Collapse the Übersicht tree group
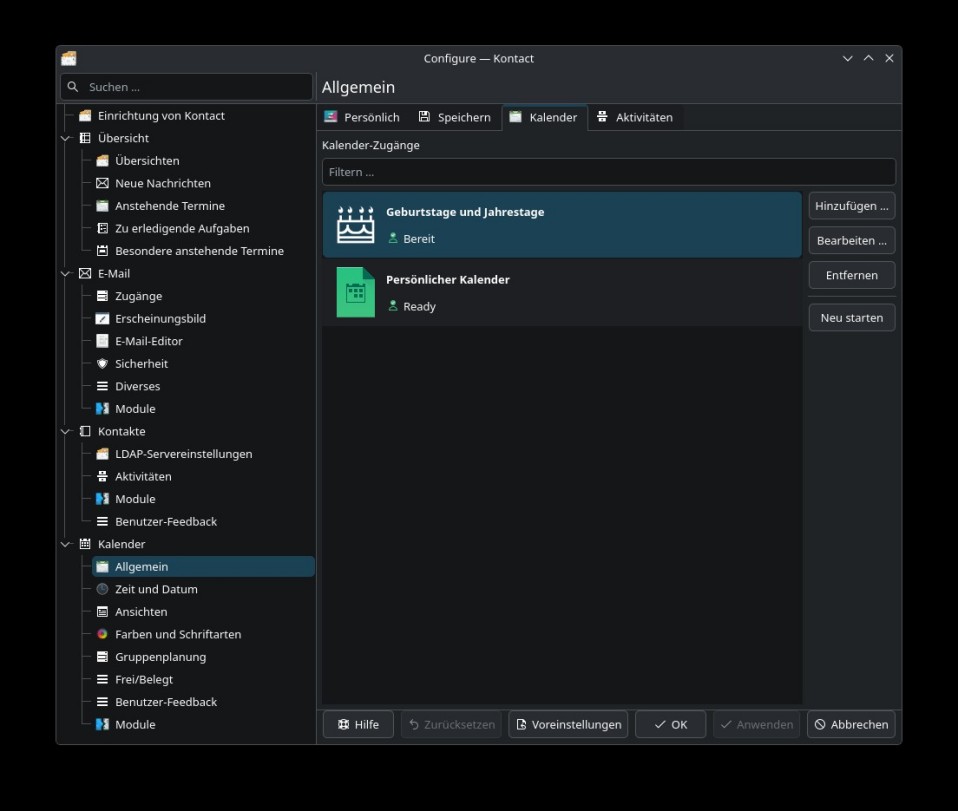 click(x=66, y=139)
